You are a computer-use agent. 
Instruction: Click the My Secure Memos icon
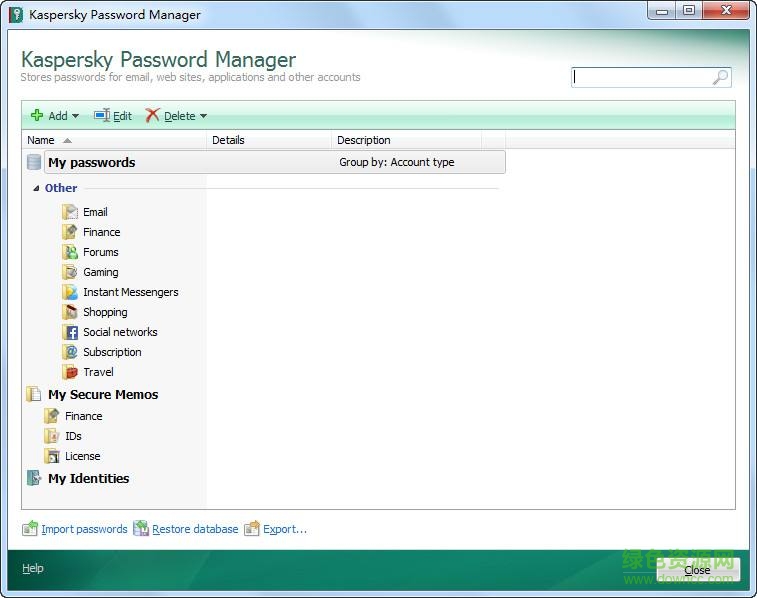pyautogui.click(x=34, y=394)
